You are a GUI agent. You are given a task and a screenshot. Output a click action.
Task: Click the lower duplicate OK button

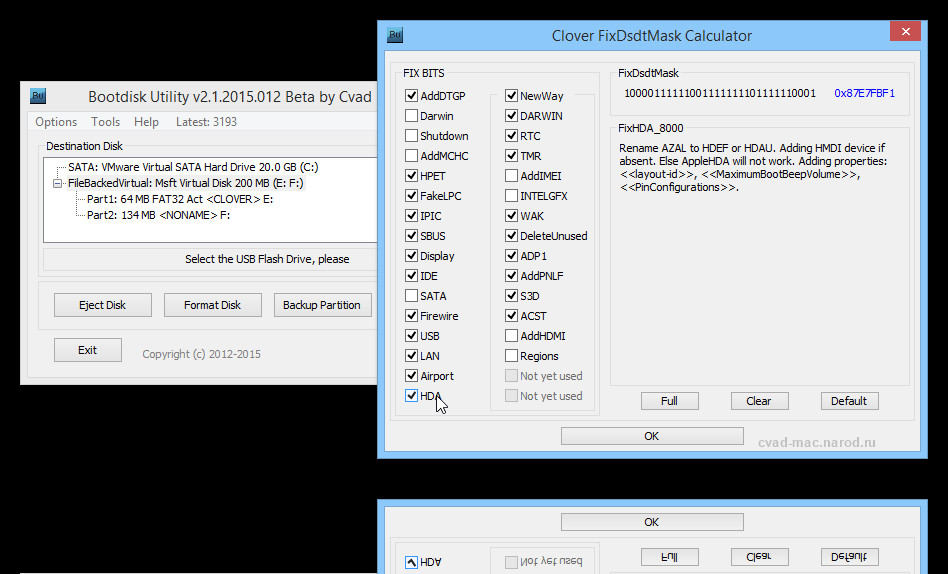pos(652,522)
